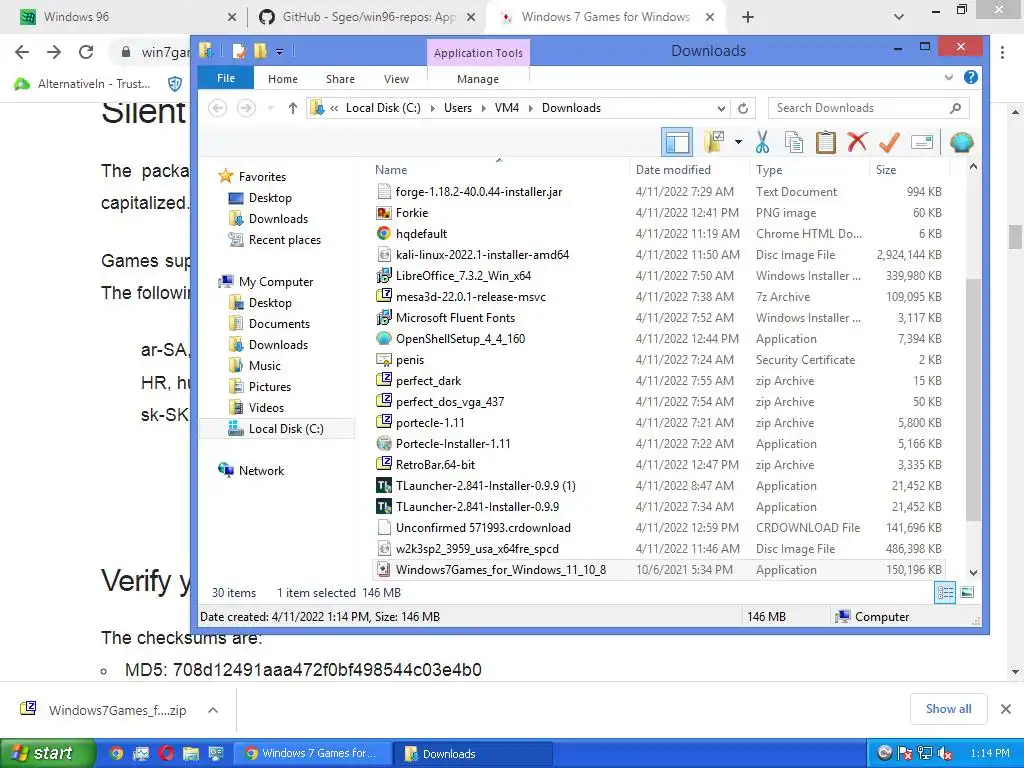Screen dimensions: 1024x768
Task: Expand the arrow after Users in breadcrumb
Action: tap(483, 108)
